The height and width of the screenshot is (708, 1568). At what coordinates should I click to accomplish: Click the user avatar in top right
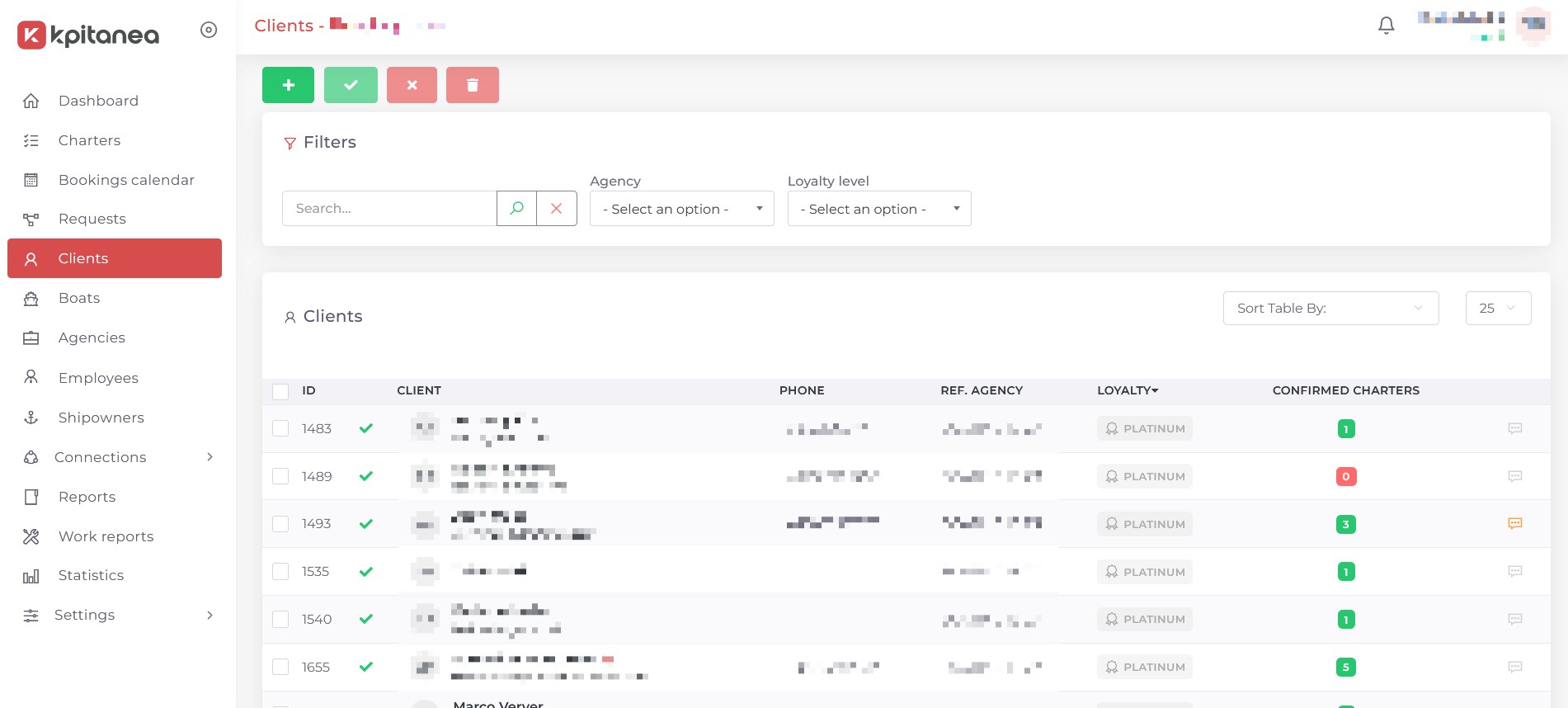click(x=1533, y=25)
